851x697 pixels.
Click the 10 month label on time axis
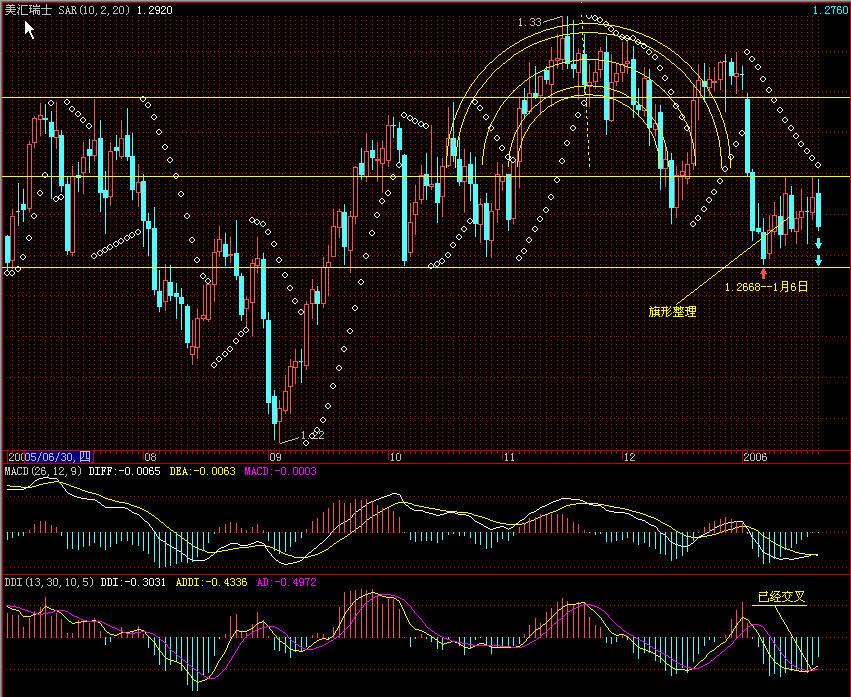(396, 457)
